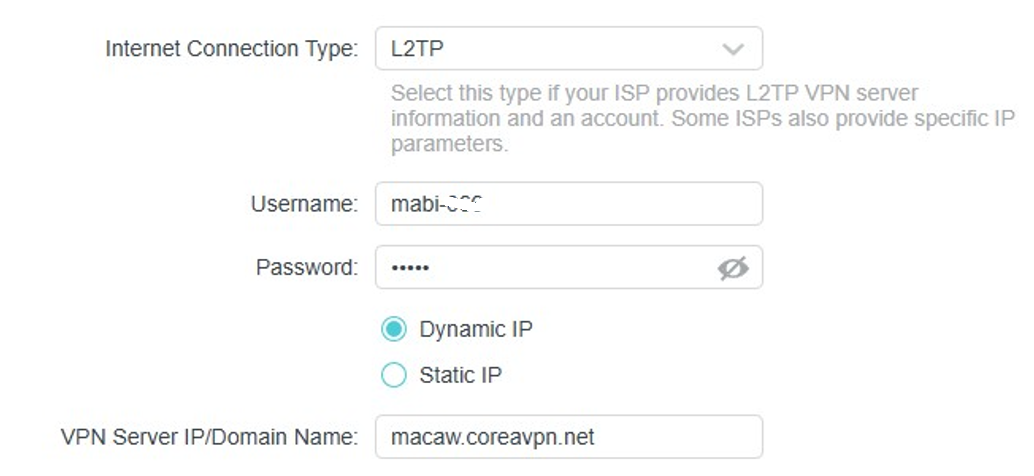
Task: Click the VPN Server IP/Domain Name label
Action: coord(209,437)
